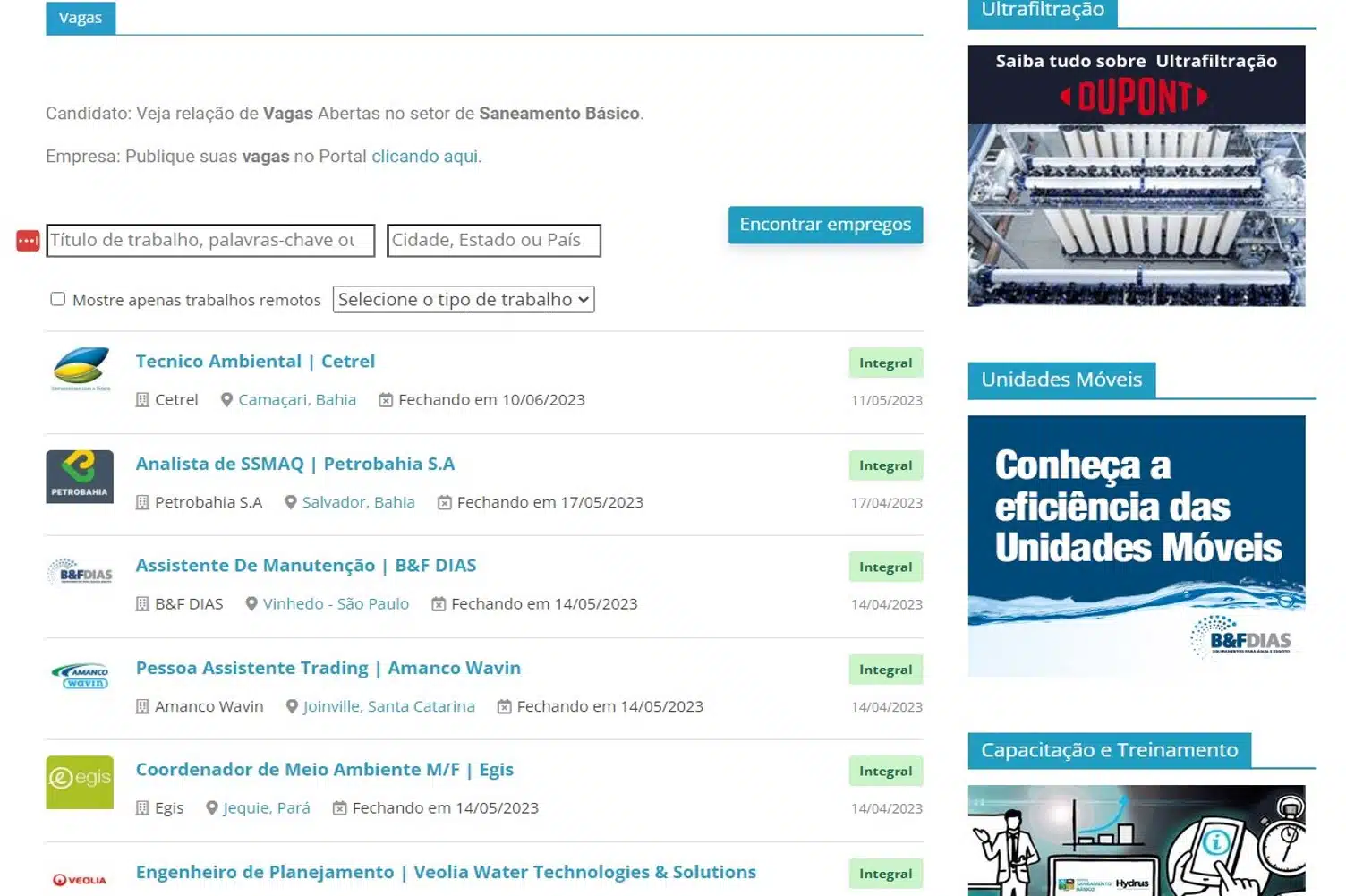This screenshot has height=896, width=1346.
Task: Click the Encontrar empregos button
Action: tap(825, 225)
